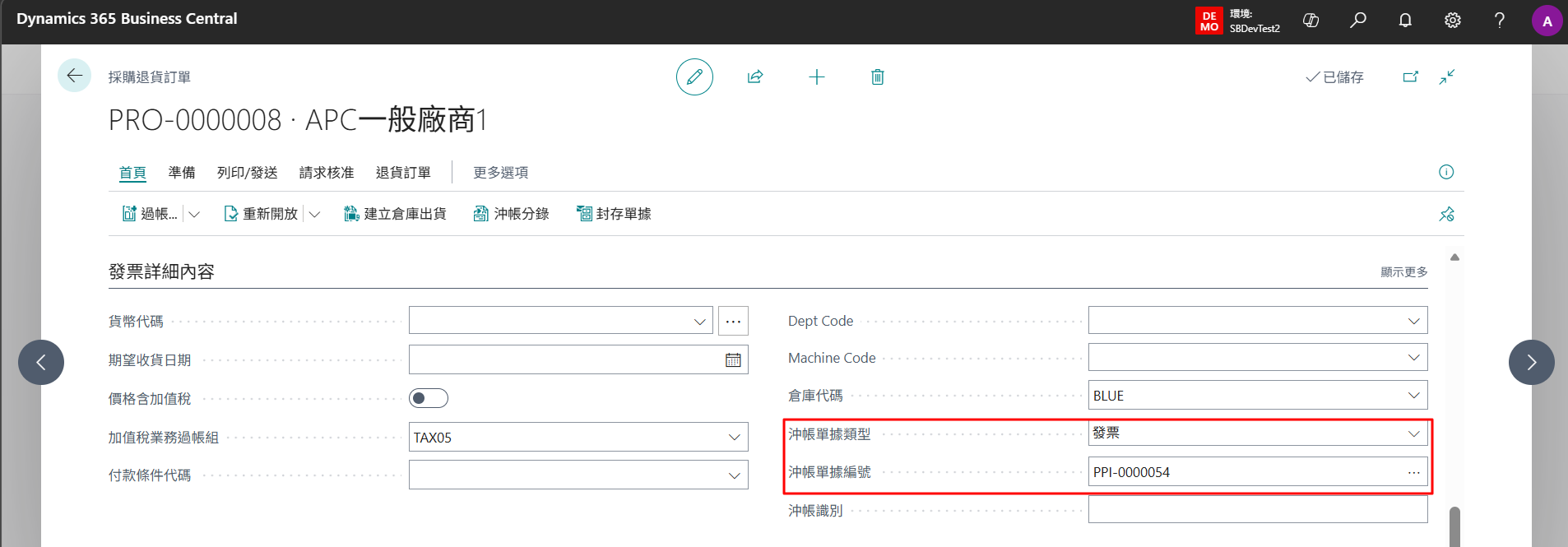Click 封存單據 button
Viewport: 1568px width, 547px height.
[x=614, y=214]
